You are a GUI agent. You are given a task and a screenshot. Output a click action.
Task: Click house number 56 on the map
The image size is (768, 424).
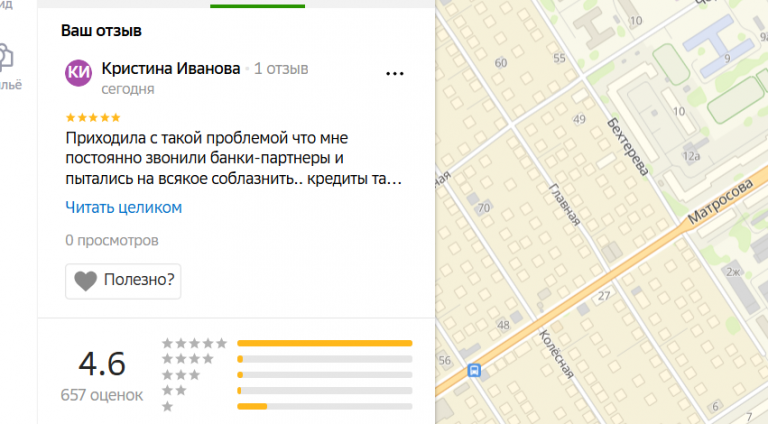(x=444, y=360)
